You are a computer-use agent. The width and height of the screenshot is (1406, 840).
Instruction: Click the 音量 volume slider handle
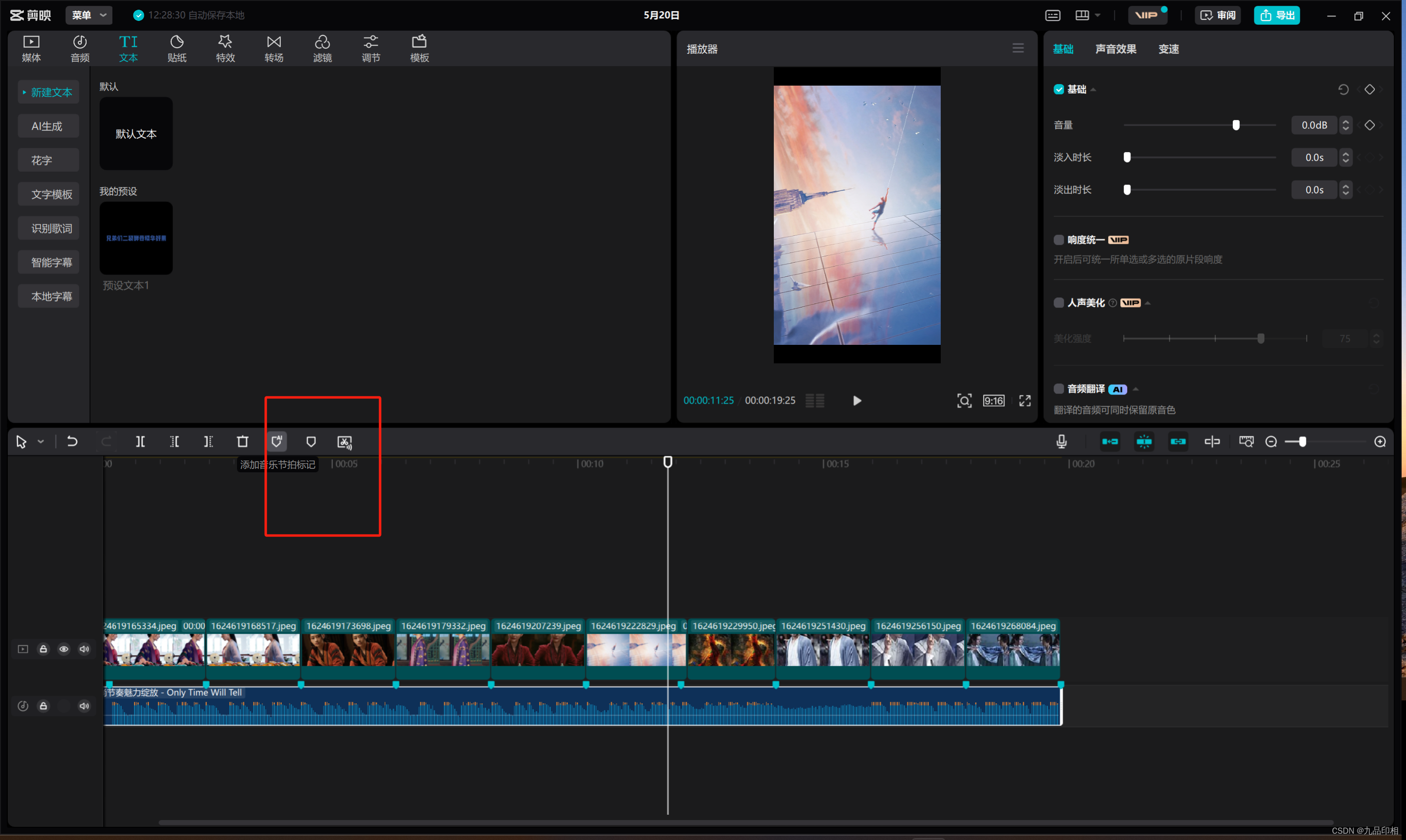1236,125
